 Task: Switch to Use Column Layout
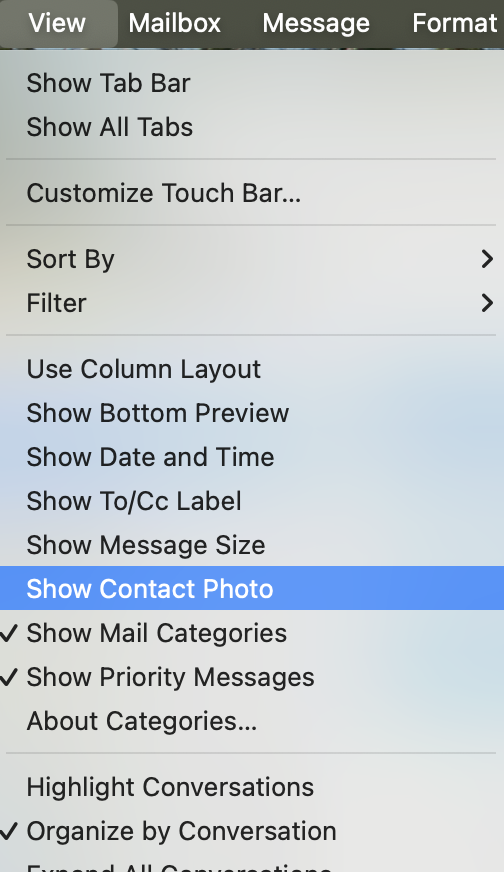[252, 369]
